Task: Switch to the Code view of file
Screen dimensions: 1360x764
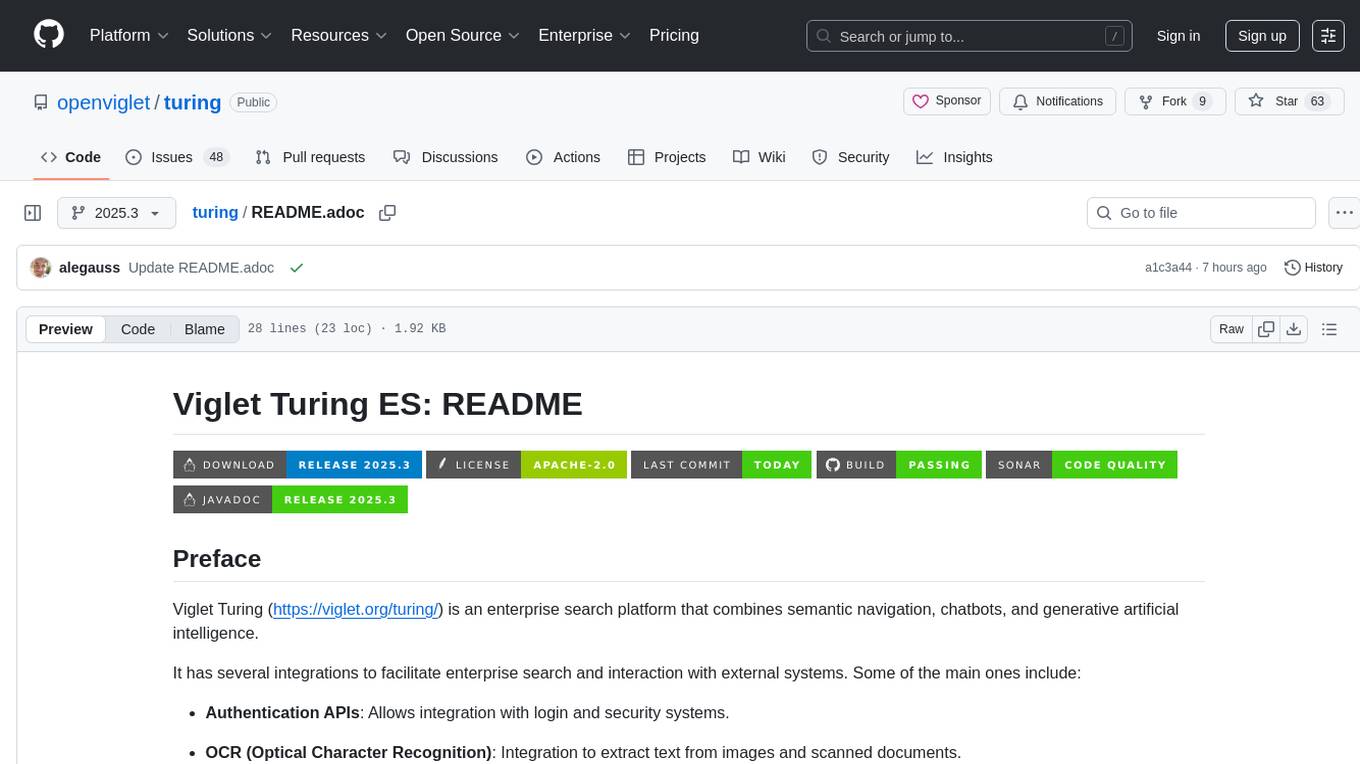Action: pyautogui.click(x=138, y=329)
